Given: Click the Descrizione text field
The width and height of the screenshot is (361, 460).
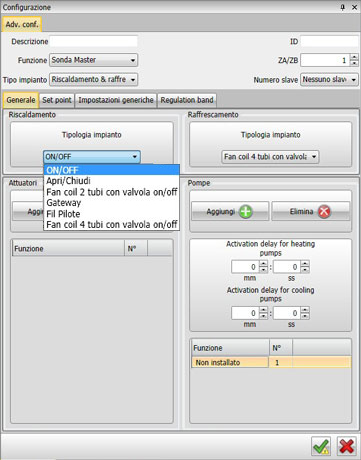Looking at the screenshot, I should [93, 41].
